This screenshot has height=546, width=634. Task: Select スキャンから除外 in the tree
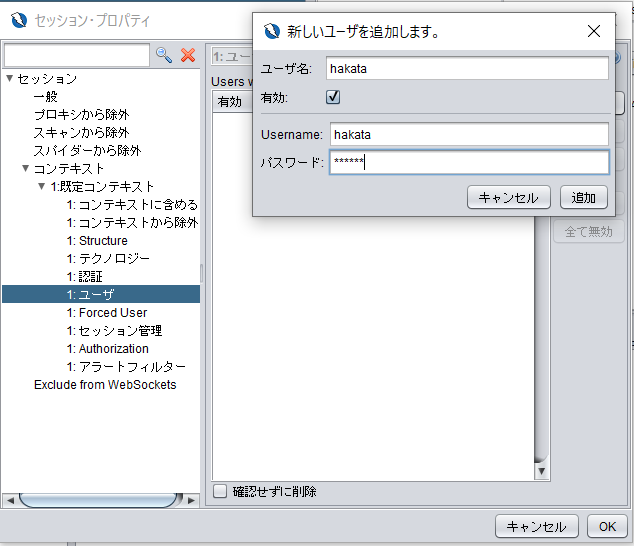click(81, 132)
